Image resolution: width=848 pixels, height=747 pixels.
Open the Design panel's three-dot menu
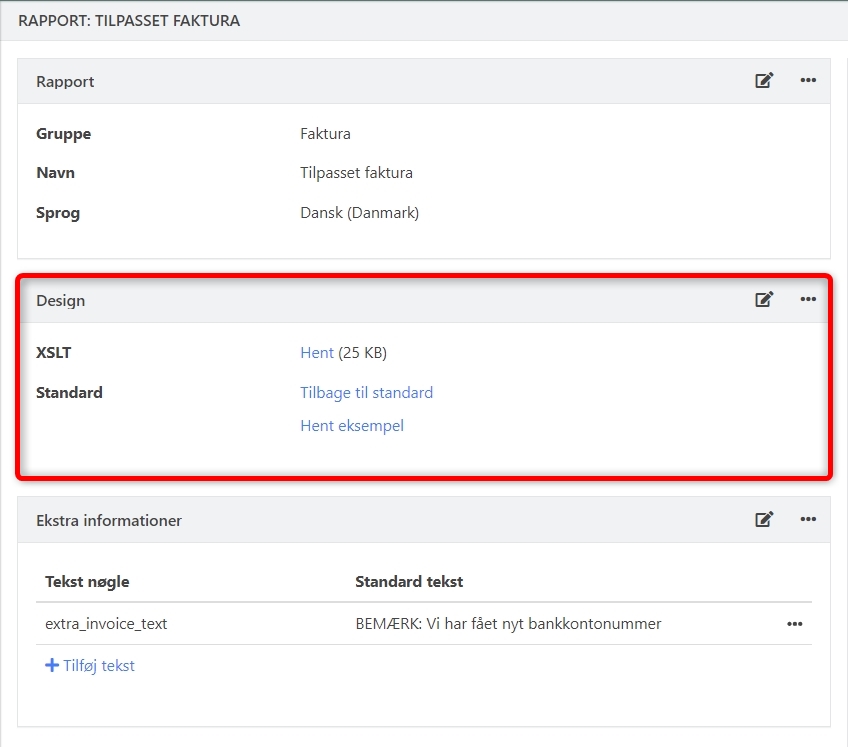[x=808, y=299]
